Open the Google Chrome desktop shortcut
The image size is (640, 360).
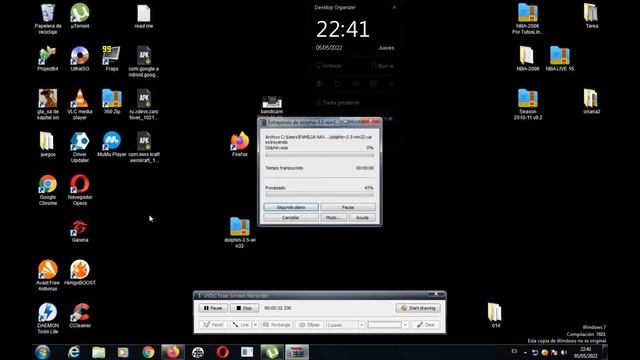tap(48, 190)
